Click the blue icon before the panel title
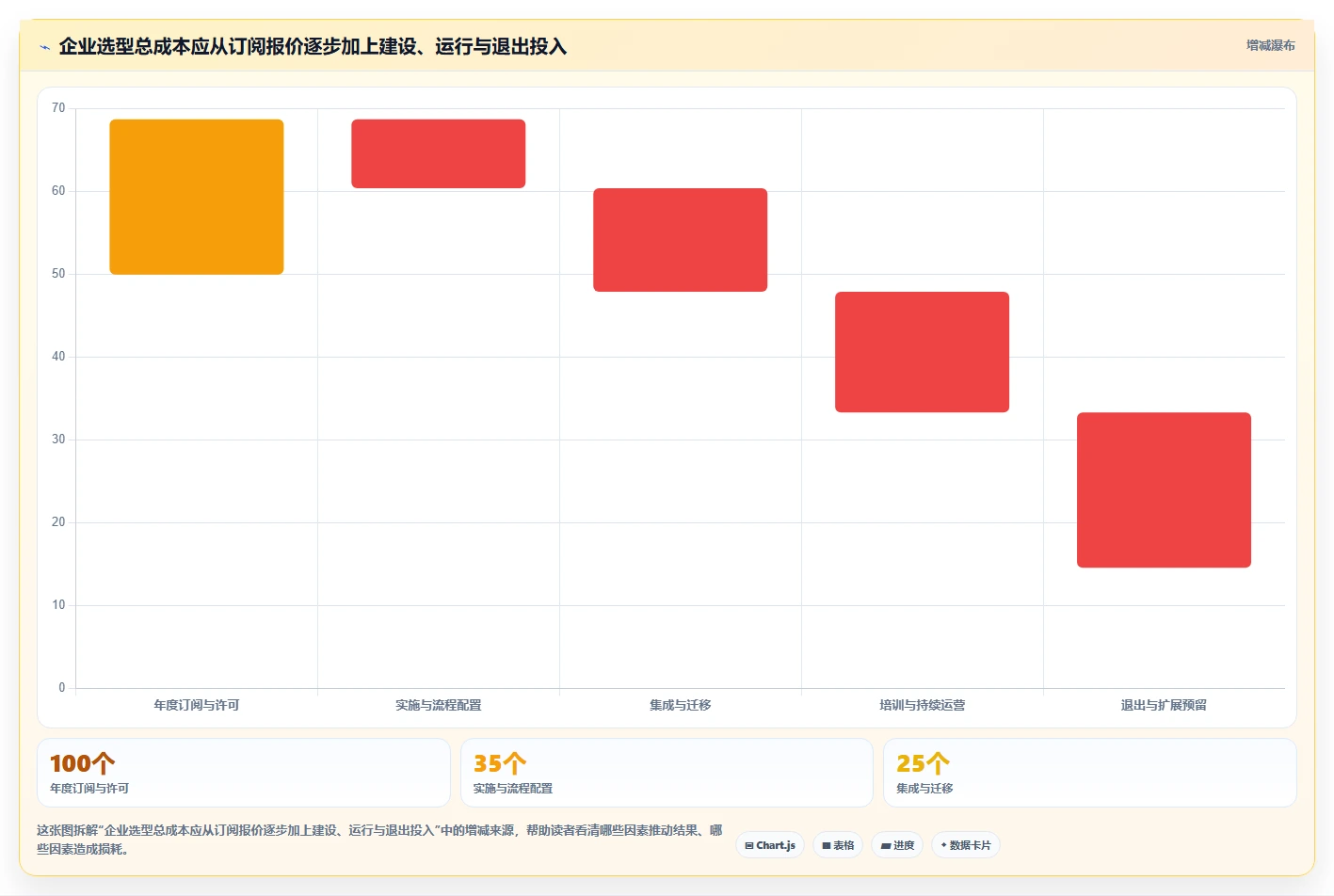This screenshot has width=1334, height=896. (44, 47)
